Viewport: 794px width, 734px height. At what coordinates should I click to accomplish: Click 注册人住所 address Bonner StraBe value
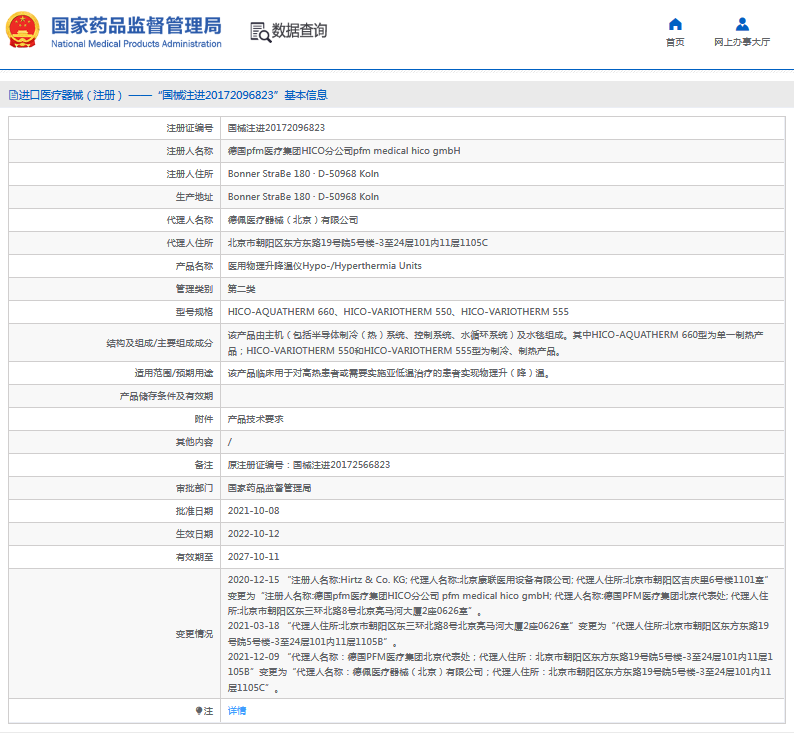303,174
